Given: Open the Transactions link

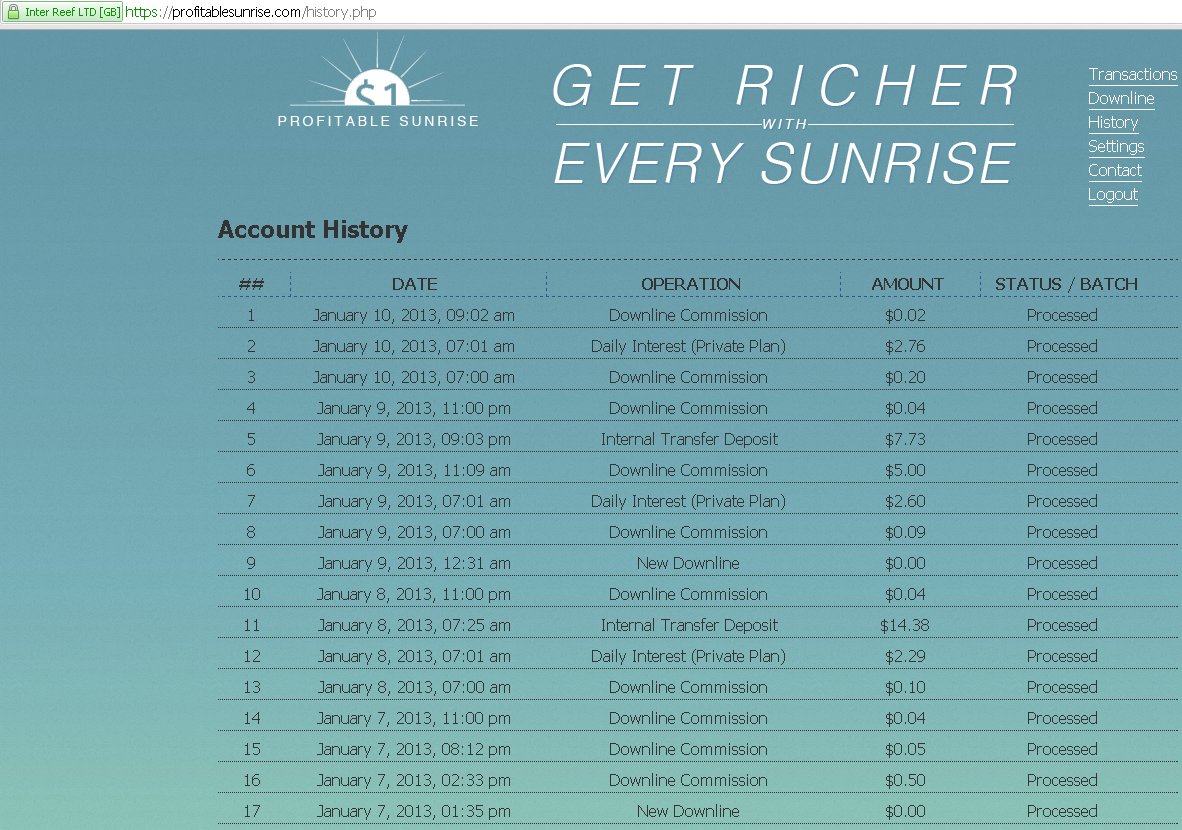Looking at the screenshot, I should pyautogui.click(x=1132, y=75).
